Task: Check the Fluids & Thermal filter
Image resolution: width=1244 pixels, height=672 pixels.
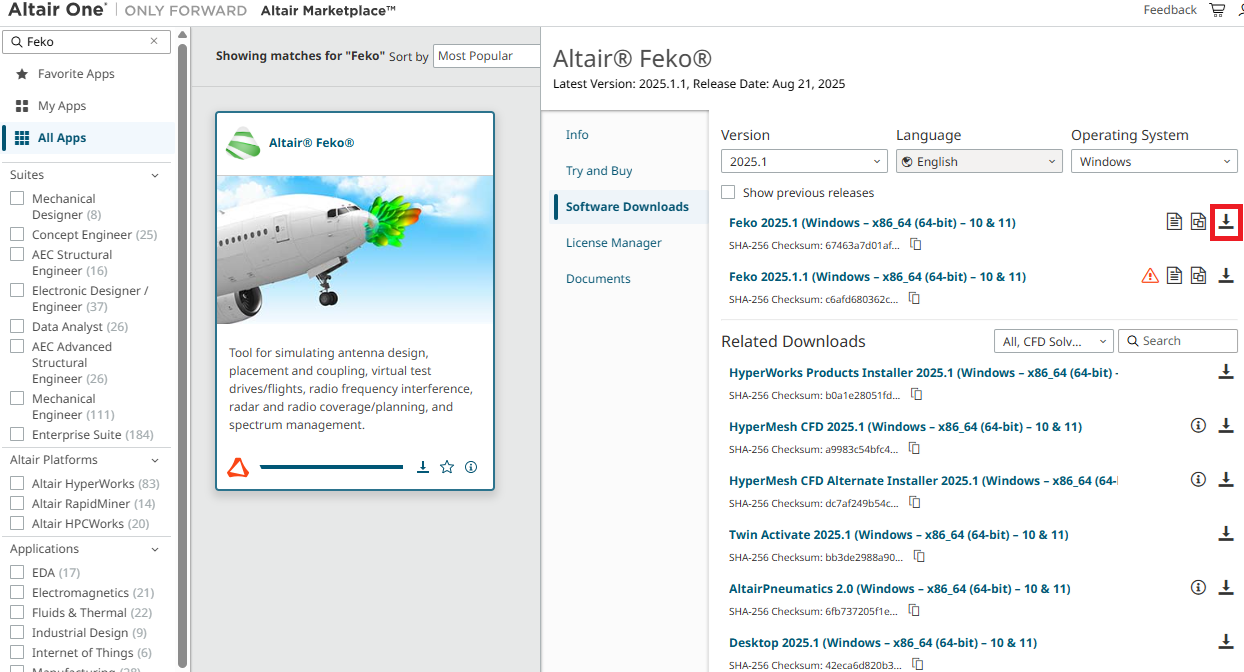Action: (17, 612)
